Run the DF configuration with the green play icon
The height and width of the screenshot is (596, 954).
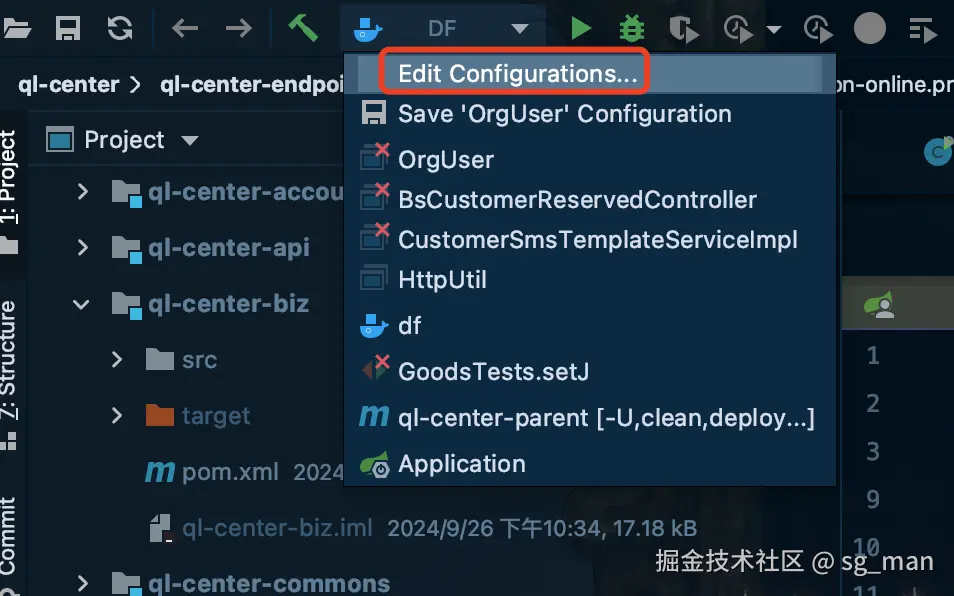(x=581, y=28)
